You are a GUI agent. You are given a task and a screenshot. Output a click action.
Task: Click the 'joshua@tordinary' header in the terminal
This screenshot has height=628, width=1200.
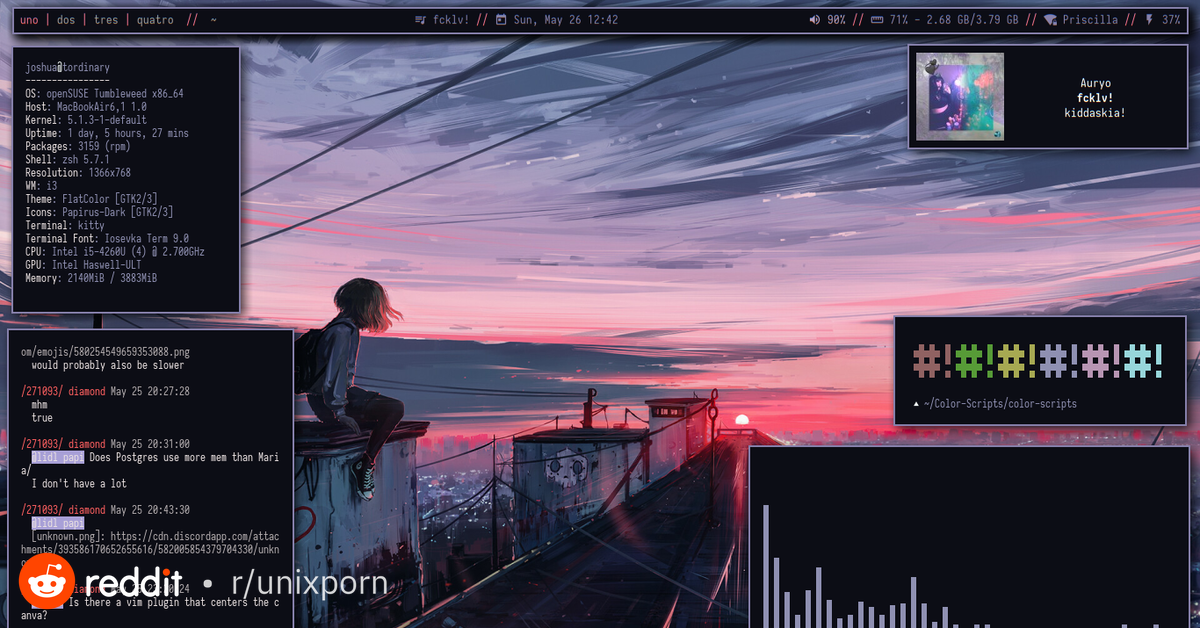coord(68,67)
